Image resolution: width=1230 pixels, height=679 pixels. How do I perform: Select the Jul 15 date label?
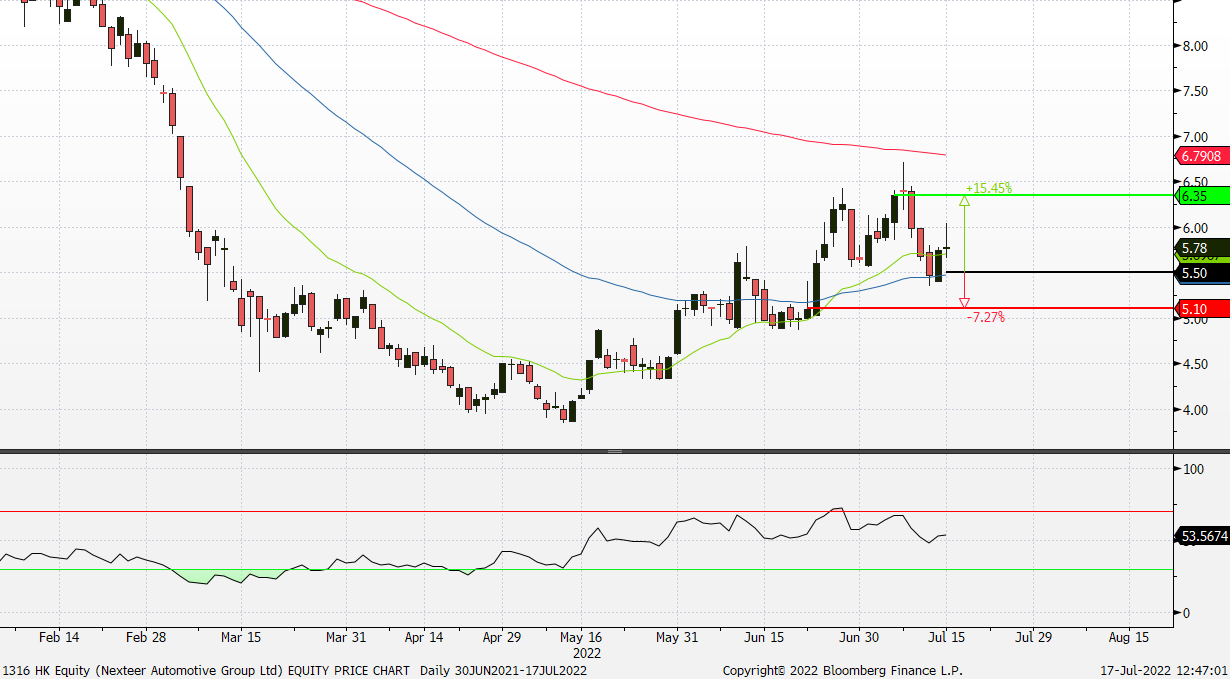pos(944,637)
